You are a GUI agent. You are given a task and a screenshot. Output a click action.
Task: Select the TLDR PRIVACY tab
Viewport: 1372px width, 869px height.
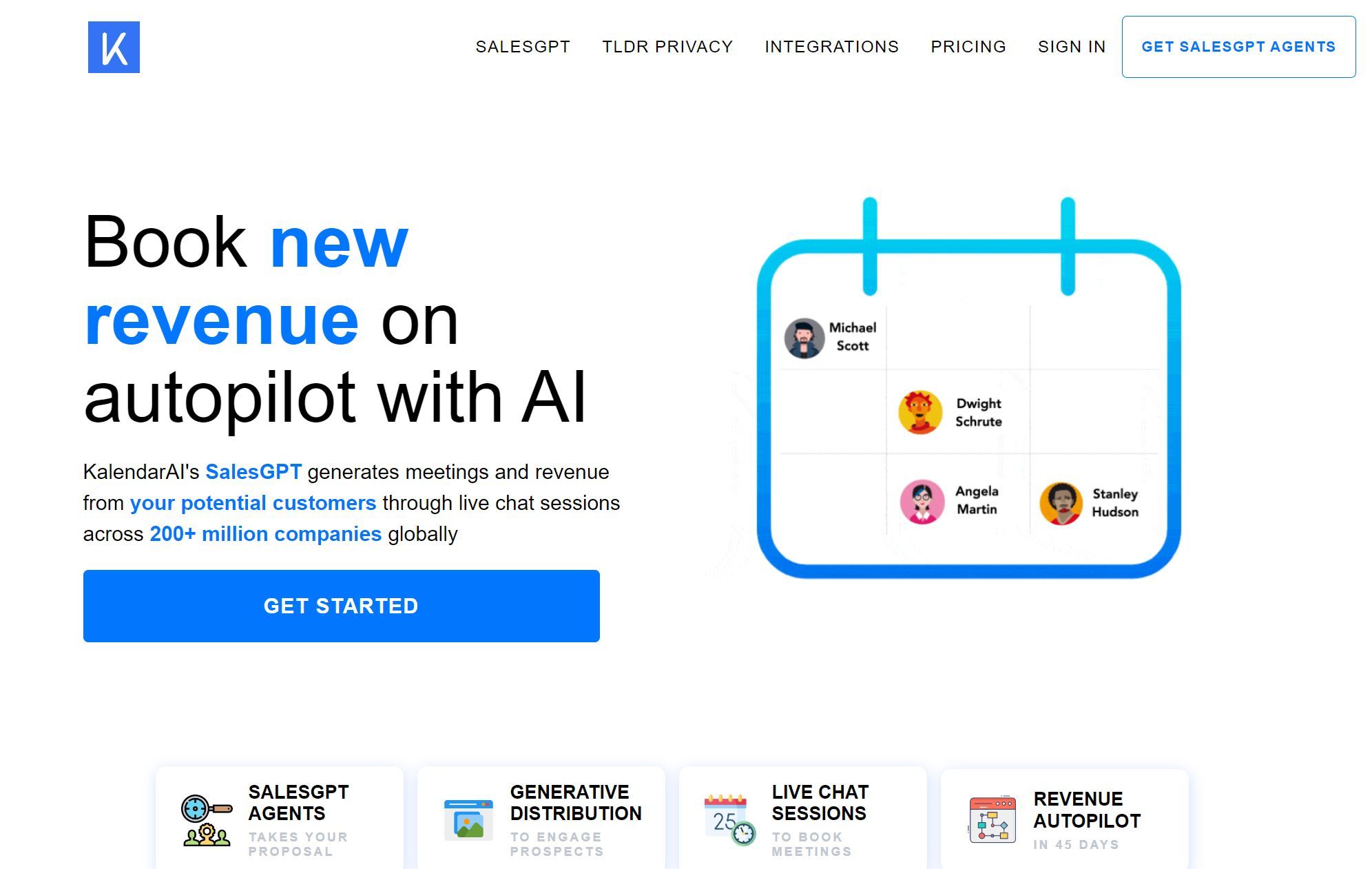click(667, 46)
